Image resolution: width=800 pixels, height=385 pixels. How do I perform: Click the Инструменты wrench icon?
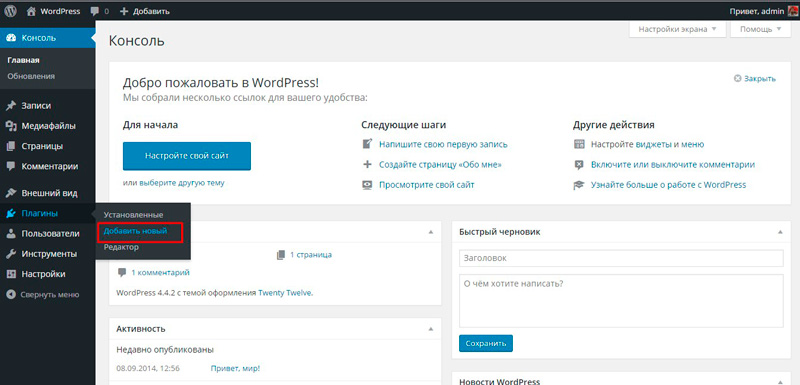pos(11,254)
